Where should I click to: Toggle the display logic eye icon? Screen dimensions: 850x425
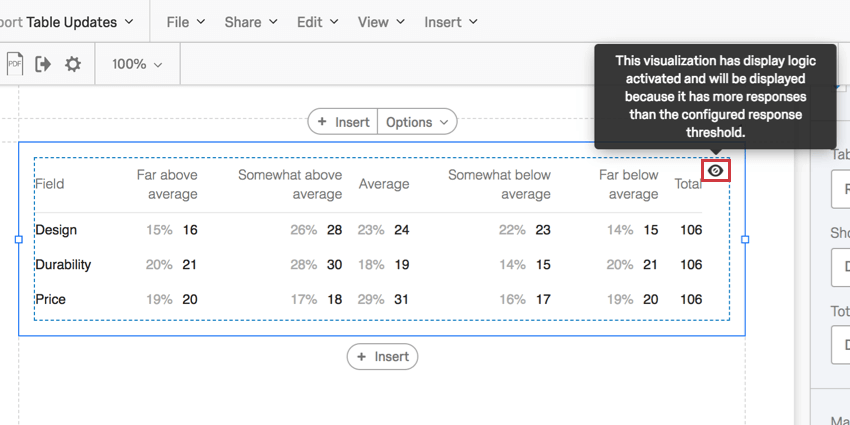[x=715, y=171]
